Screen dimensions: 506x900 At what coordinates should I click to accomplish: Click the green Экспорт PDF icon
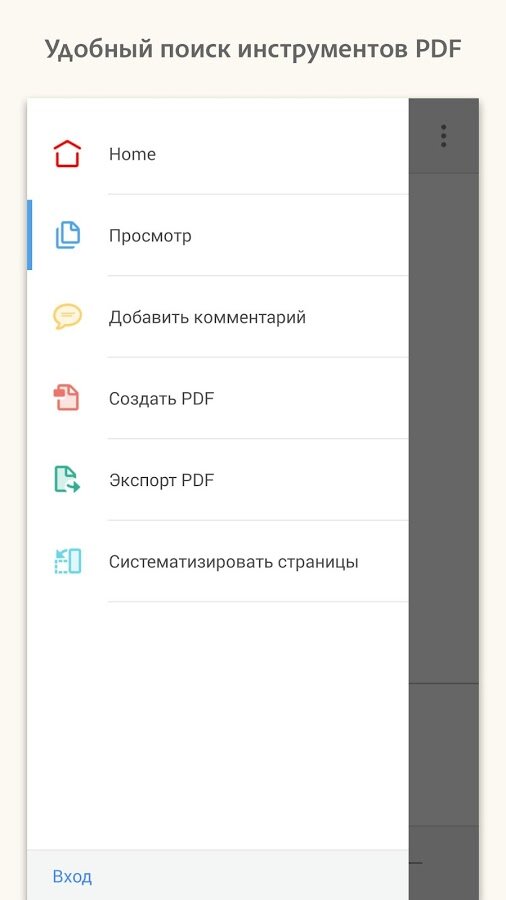click(67, 479)
